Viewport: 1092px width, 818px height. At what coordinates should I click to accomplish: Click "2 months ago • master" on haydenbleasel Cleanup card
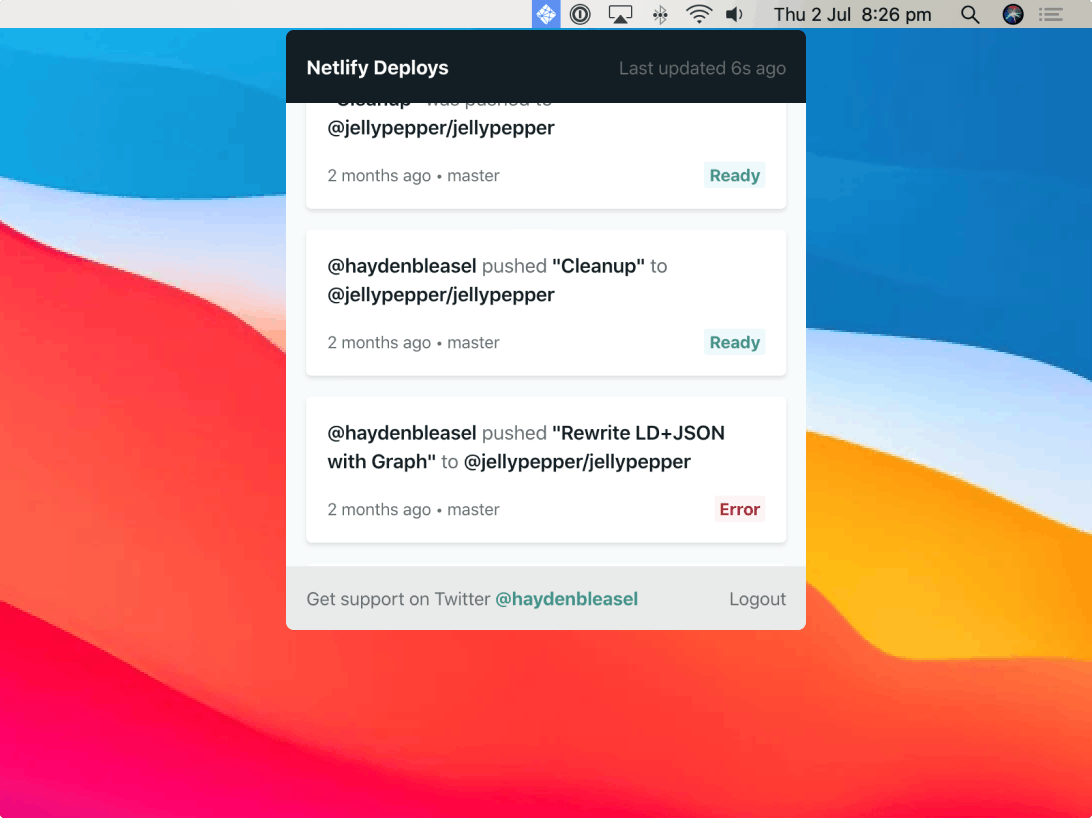[414, 343]
